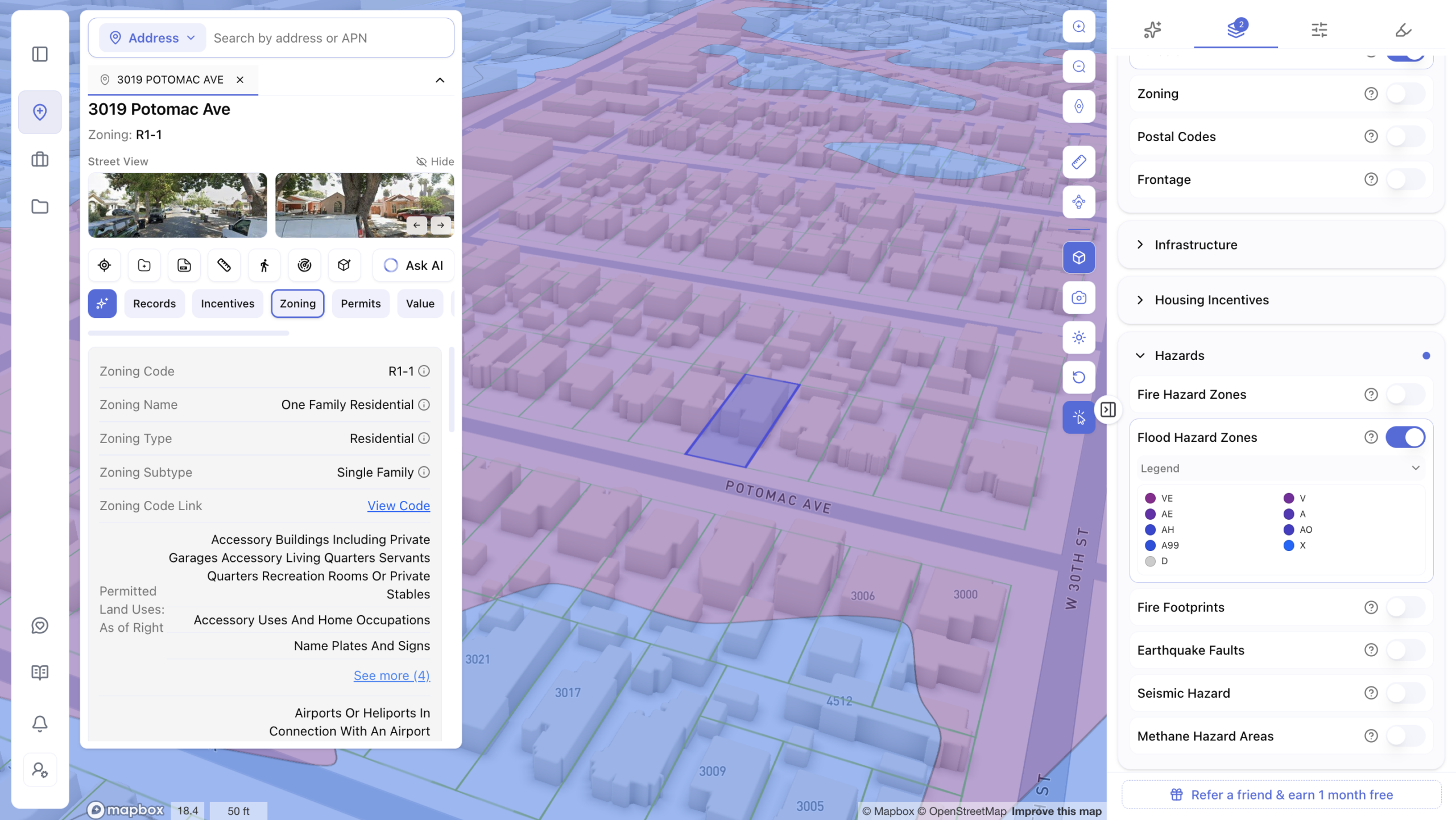
Task: Open the filter sliders tab in right panel
Action: pos(1319,30)
